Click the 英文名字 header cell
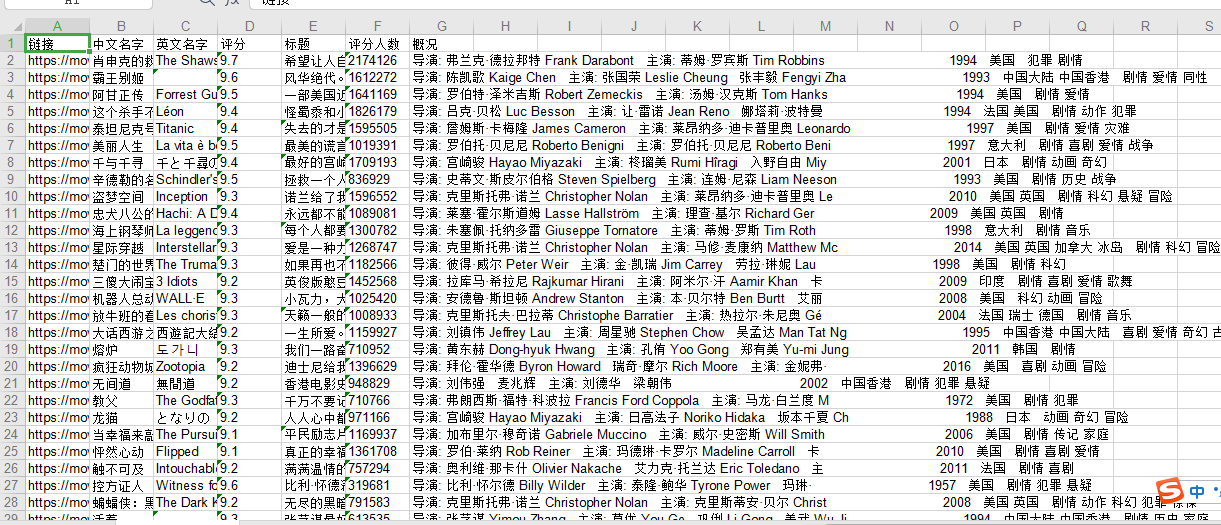 (x=185, y=44)
